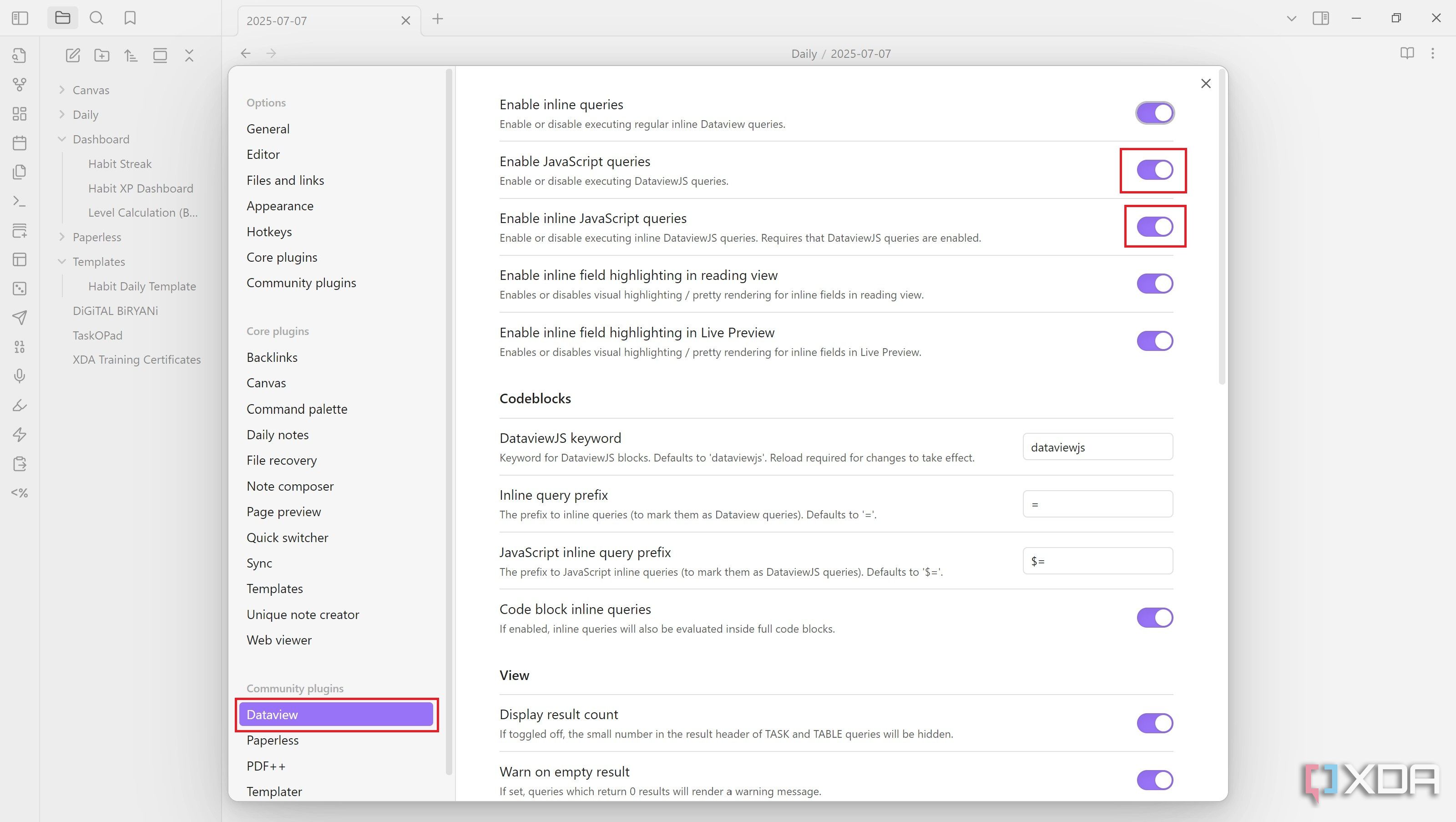Screen dimensions: 1456x822
Task: Toggle Enable inline JavaScript queries switch
Action: click(x=1155, y=227)
